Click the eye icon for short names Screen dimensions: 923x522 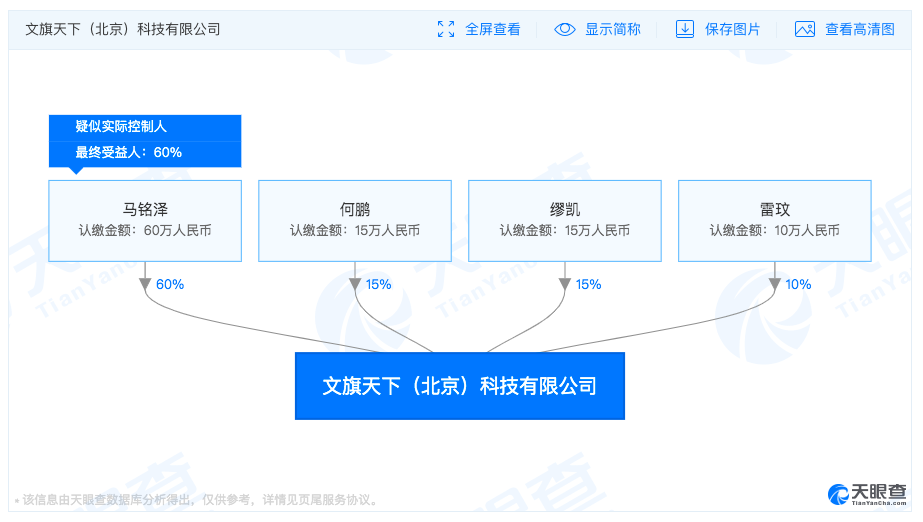[565, 29]
